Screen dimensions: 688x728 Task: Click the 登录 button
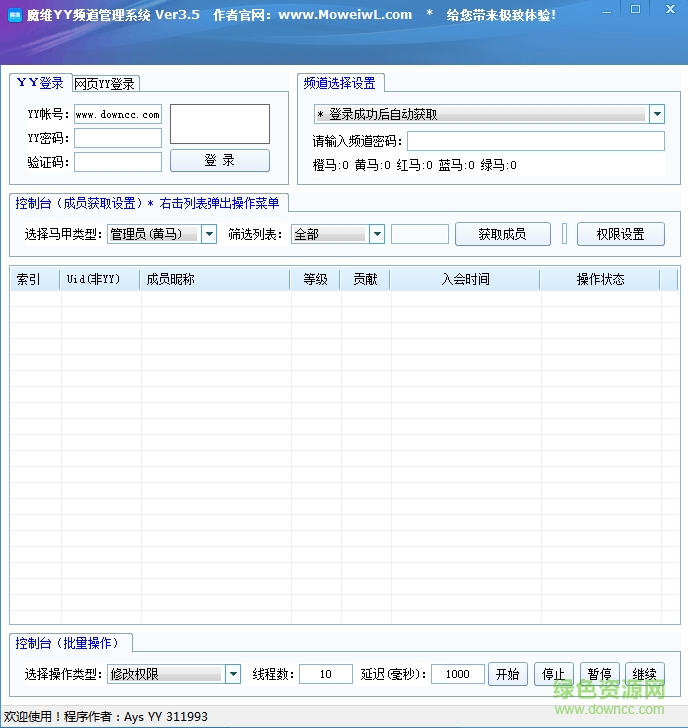pos(220,161)
